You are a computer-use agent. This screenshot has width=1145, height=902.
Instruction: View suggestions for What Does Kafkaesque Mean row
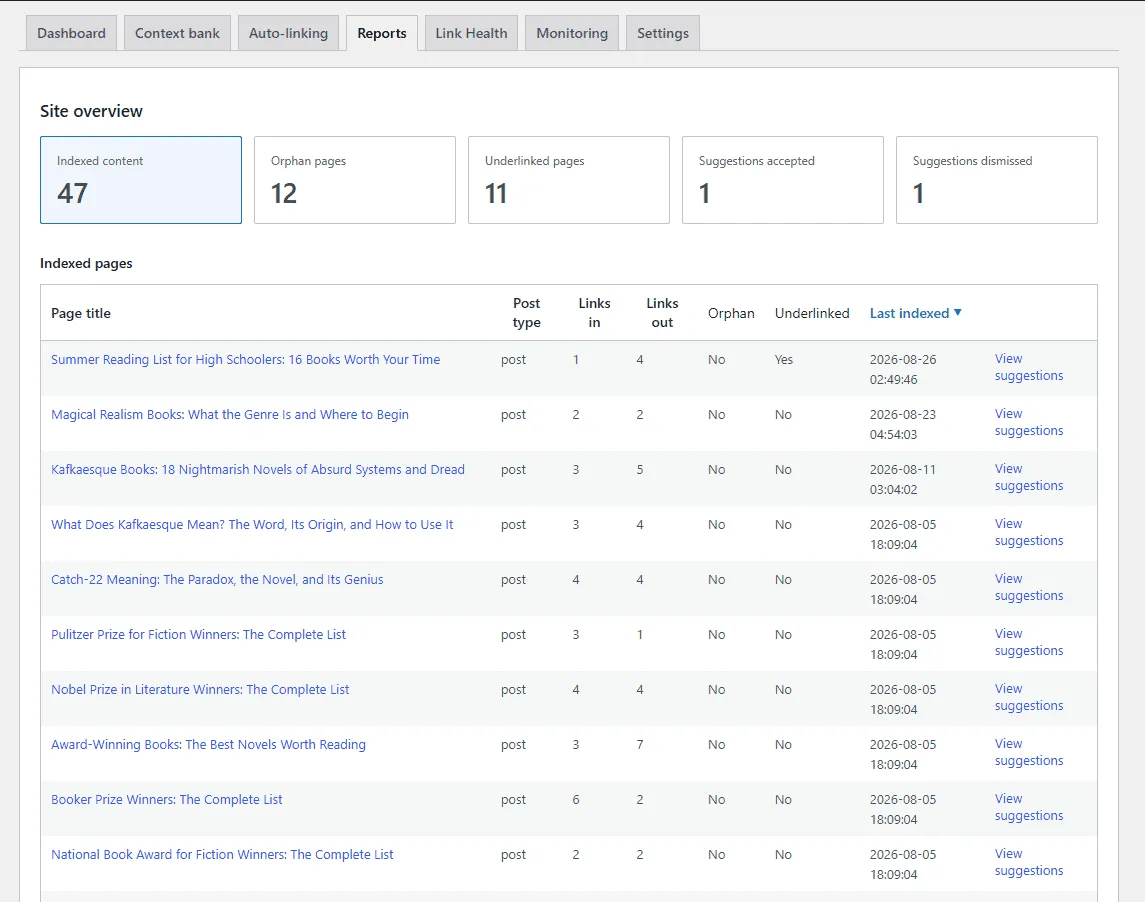tap(1029, 532)
